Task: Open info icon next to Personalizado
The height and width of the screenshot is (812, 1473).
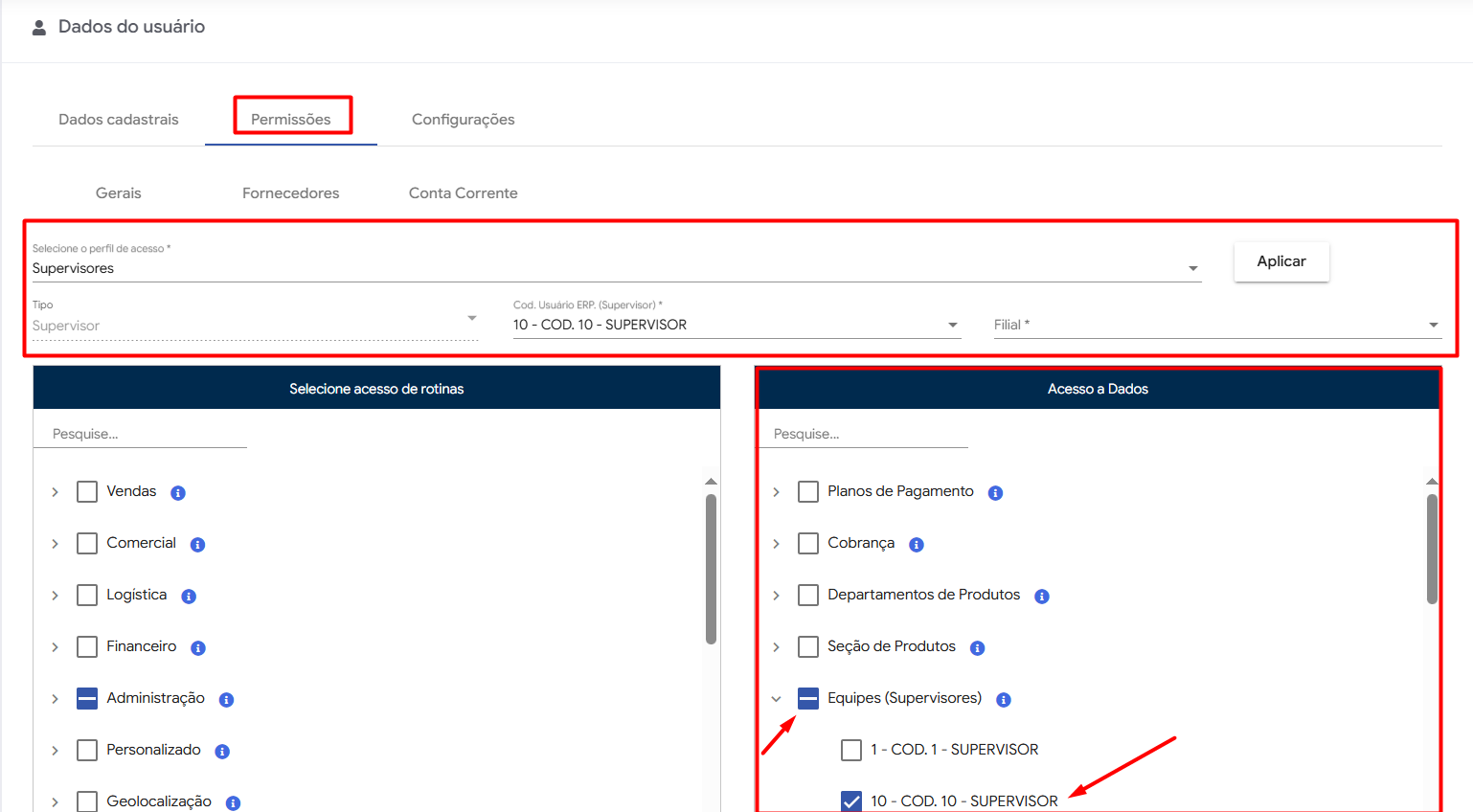Action: pyautogui.click(x=222, y=752)
